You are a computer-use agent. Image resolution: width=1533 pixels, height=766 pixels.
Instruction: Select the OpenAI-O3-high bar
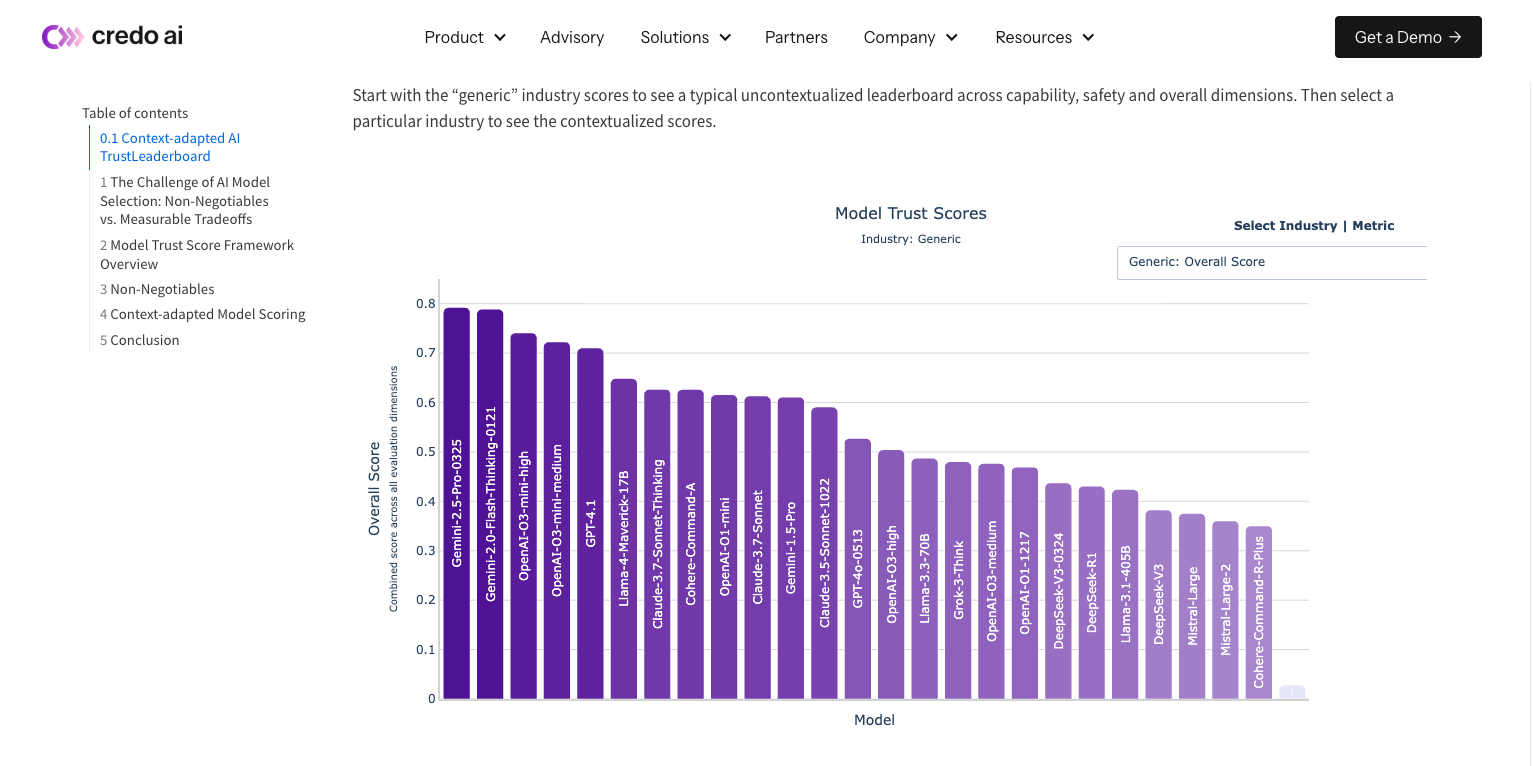tap(891, 575)
